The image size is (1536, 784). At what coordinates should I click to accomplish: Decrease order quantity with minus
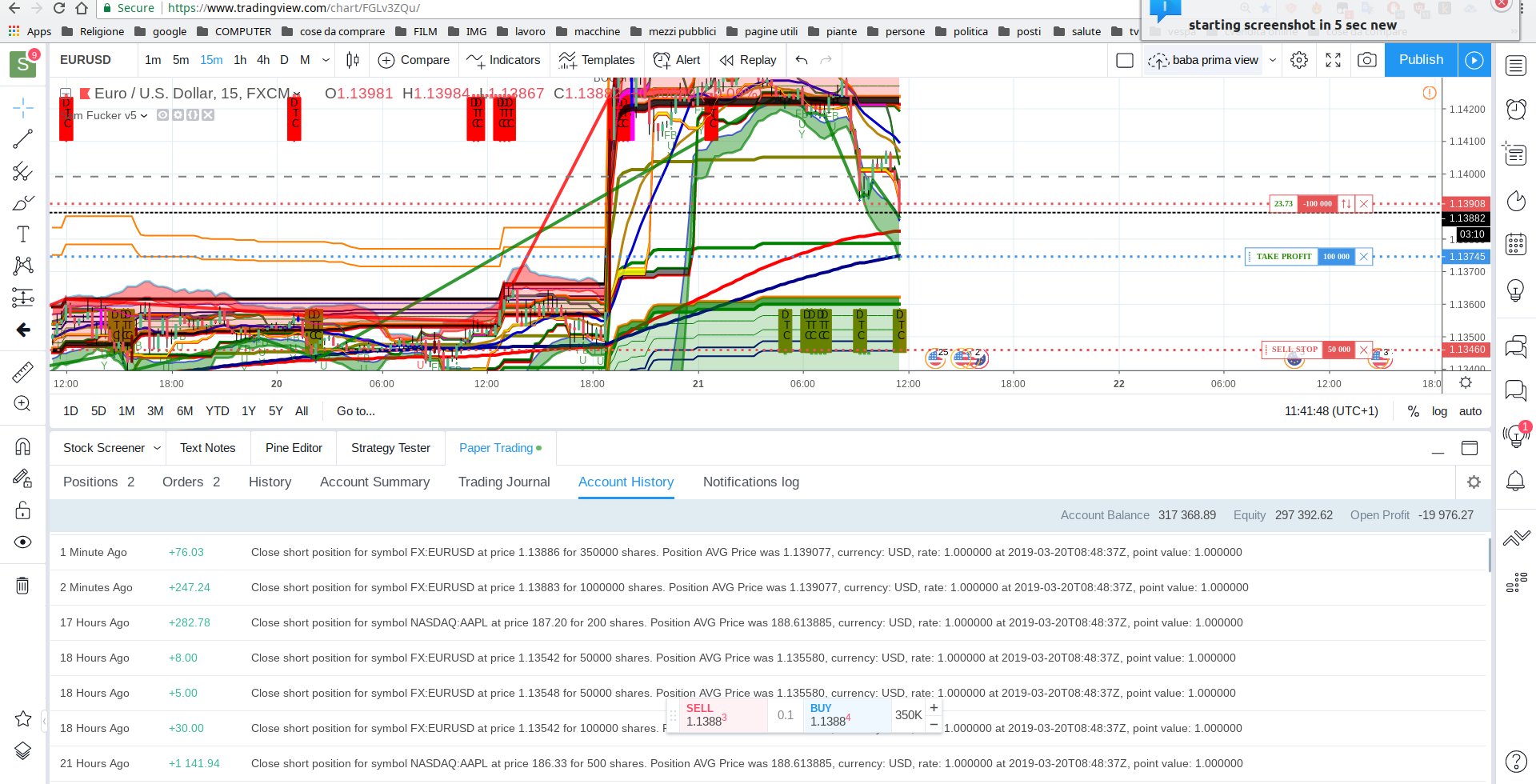click(934, 724)
